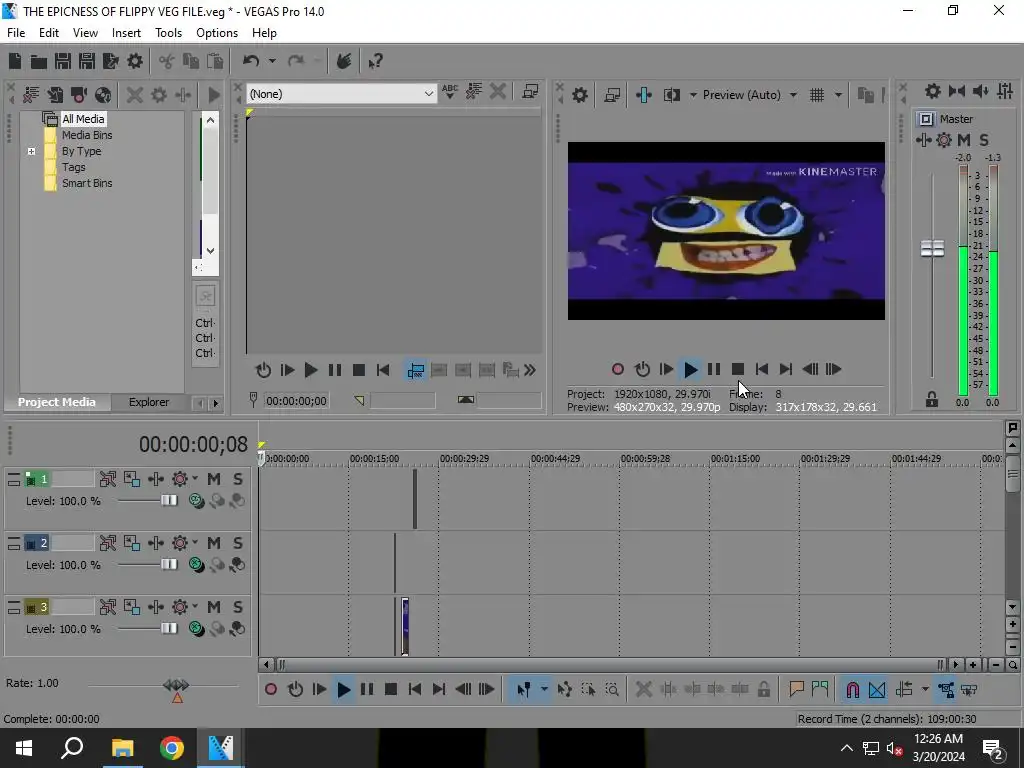Toggle the Master fader lock icon
1024x768 pixels.
coord(932,400)
